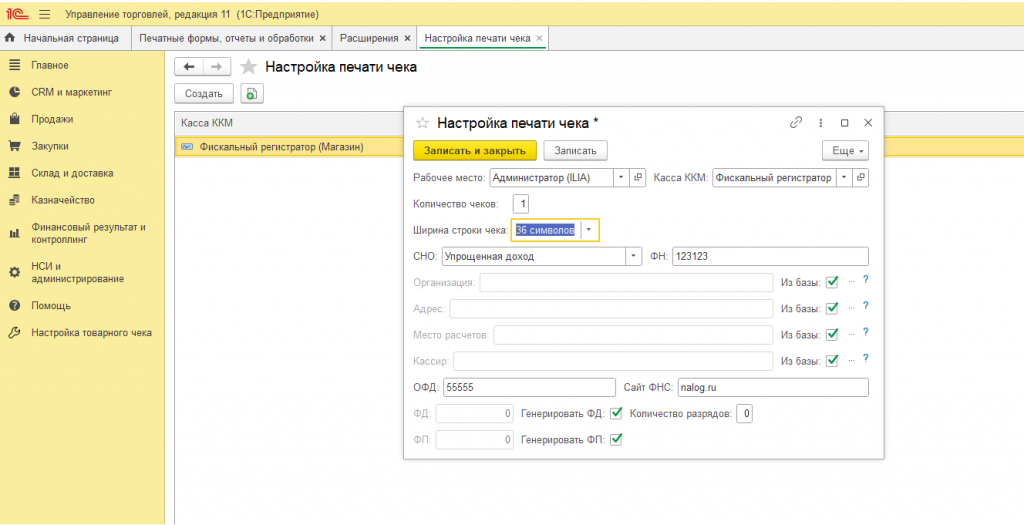Open the dialog's three-dot options menu
Image resolution: width=1024 pixels, height=525 pixels.
tap(821, 122)
